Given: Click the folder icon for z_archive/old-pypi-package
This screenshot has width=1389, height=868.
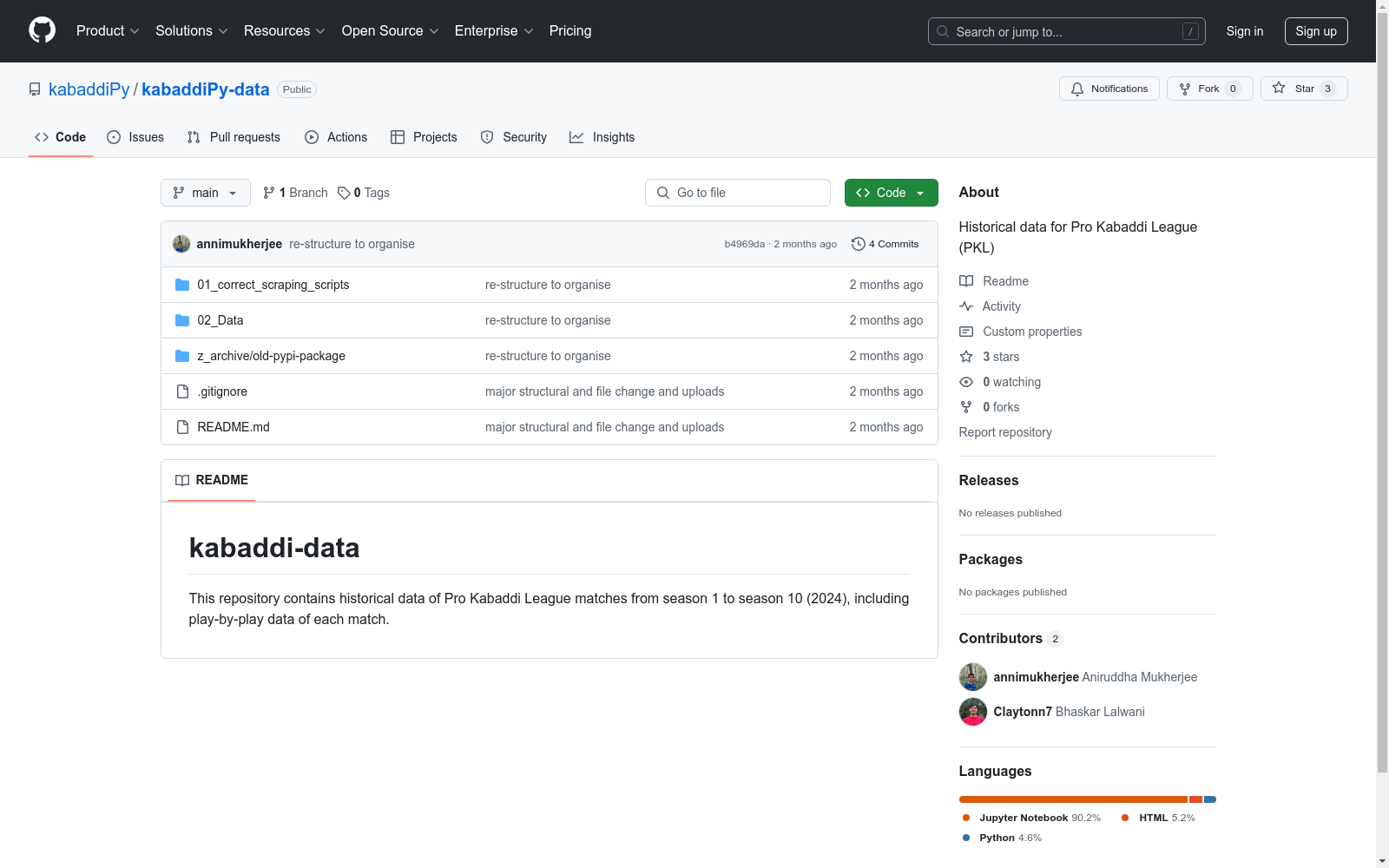Looking at the screenshot, I should (182, 356).
